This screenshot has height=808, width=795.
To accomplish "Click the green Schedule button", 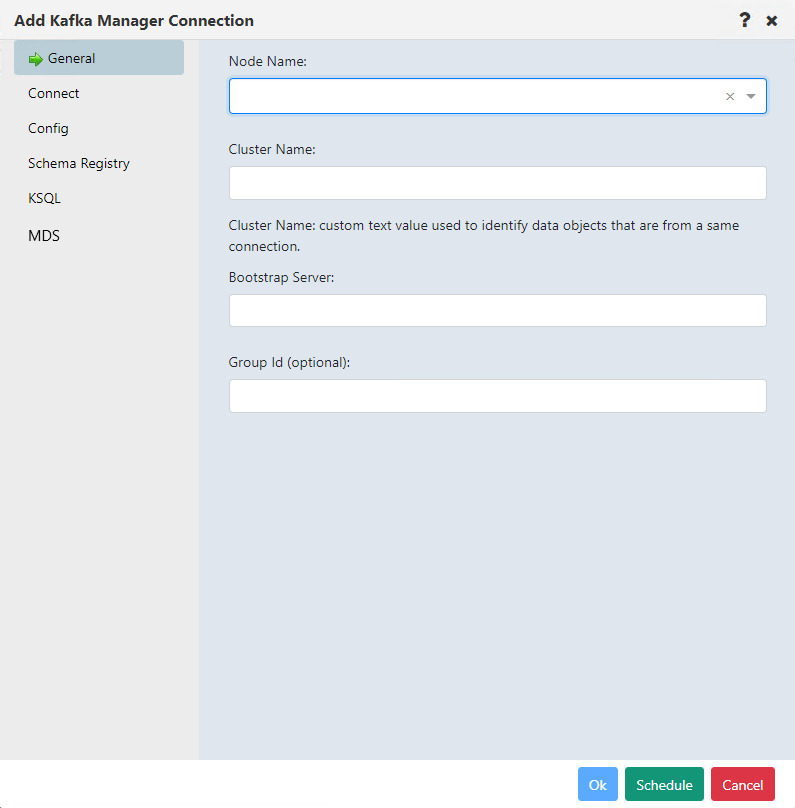I will coord(664,784).
